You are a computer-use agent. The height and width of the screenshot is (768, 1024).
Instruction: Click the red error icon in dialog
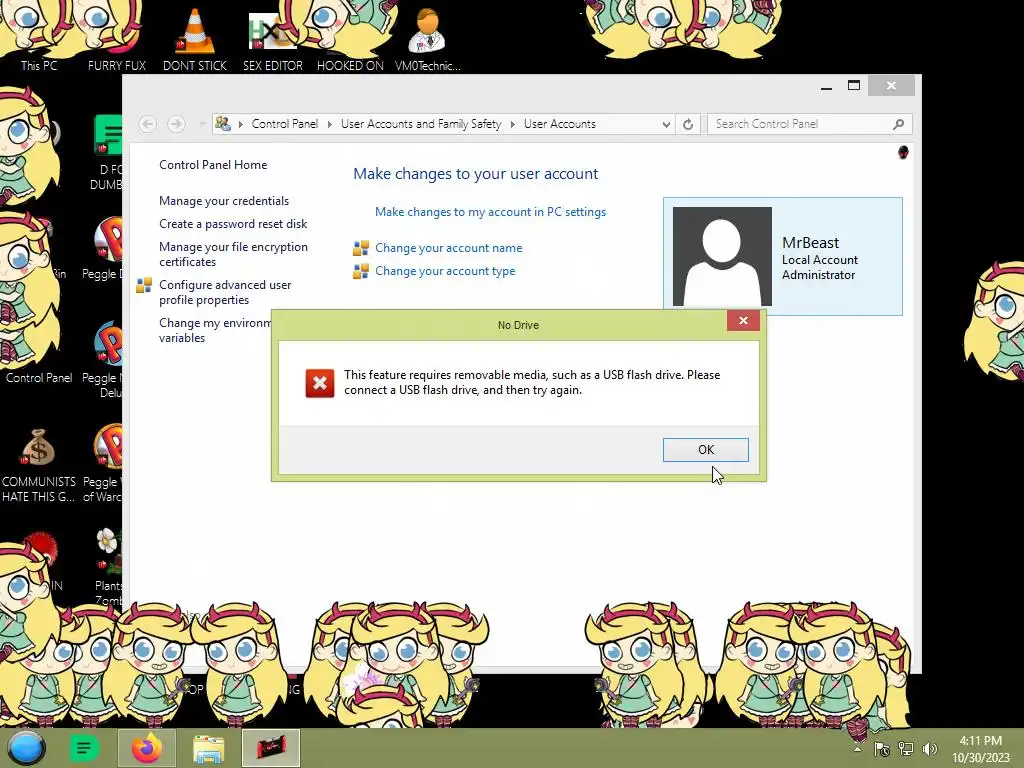319,383
